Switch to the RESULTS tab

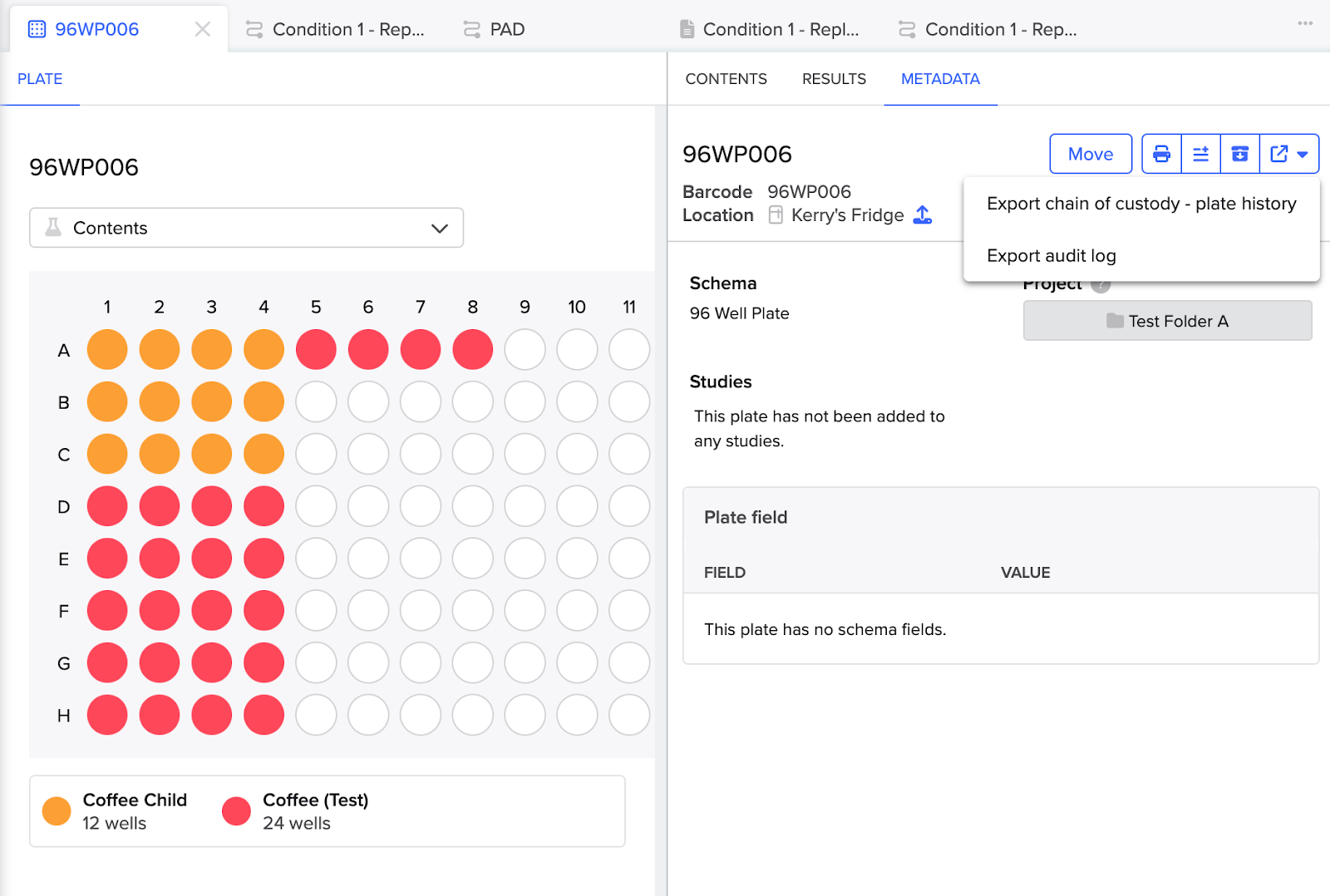point(834,79)
